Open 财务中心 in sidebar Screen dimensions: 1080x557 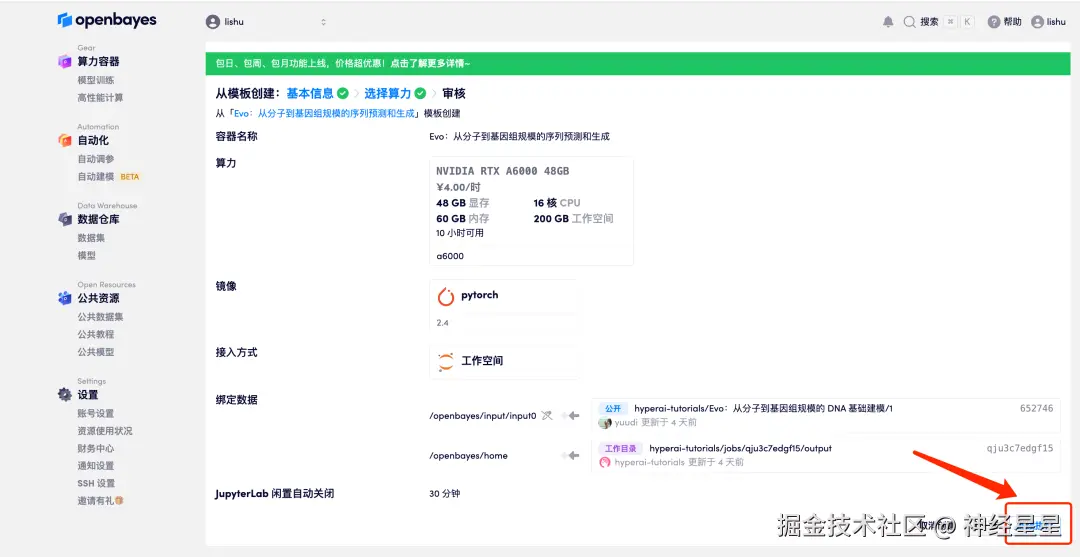click(x=96, y=448)
